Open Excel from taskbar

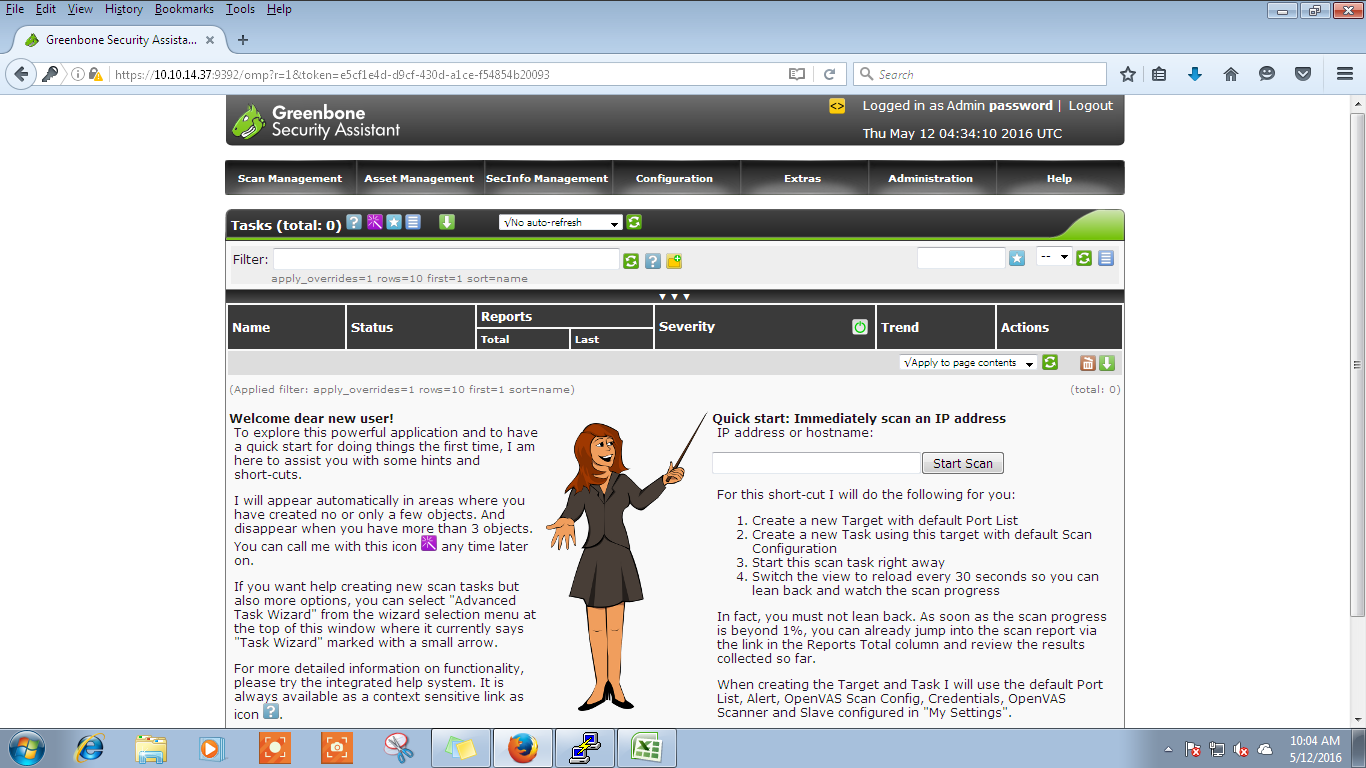(x=647, y=748)
